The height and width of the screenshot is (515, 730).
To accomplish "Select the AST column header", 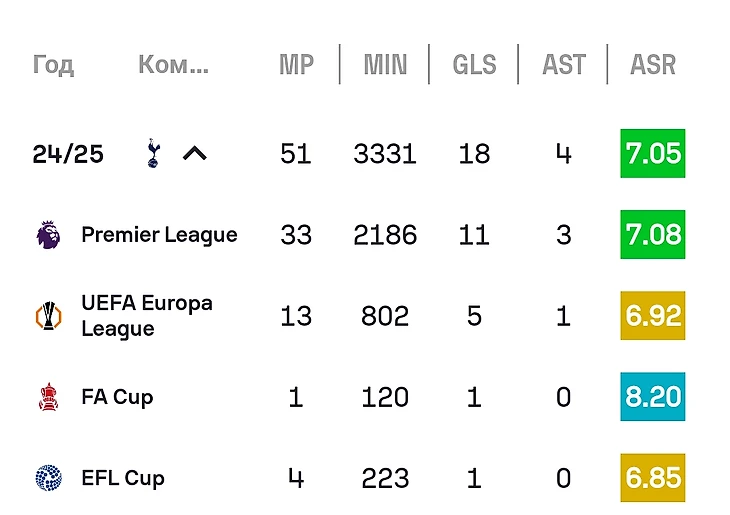I will click(564, 65).
